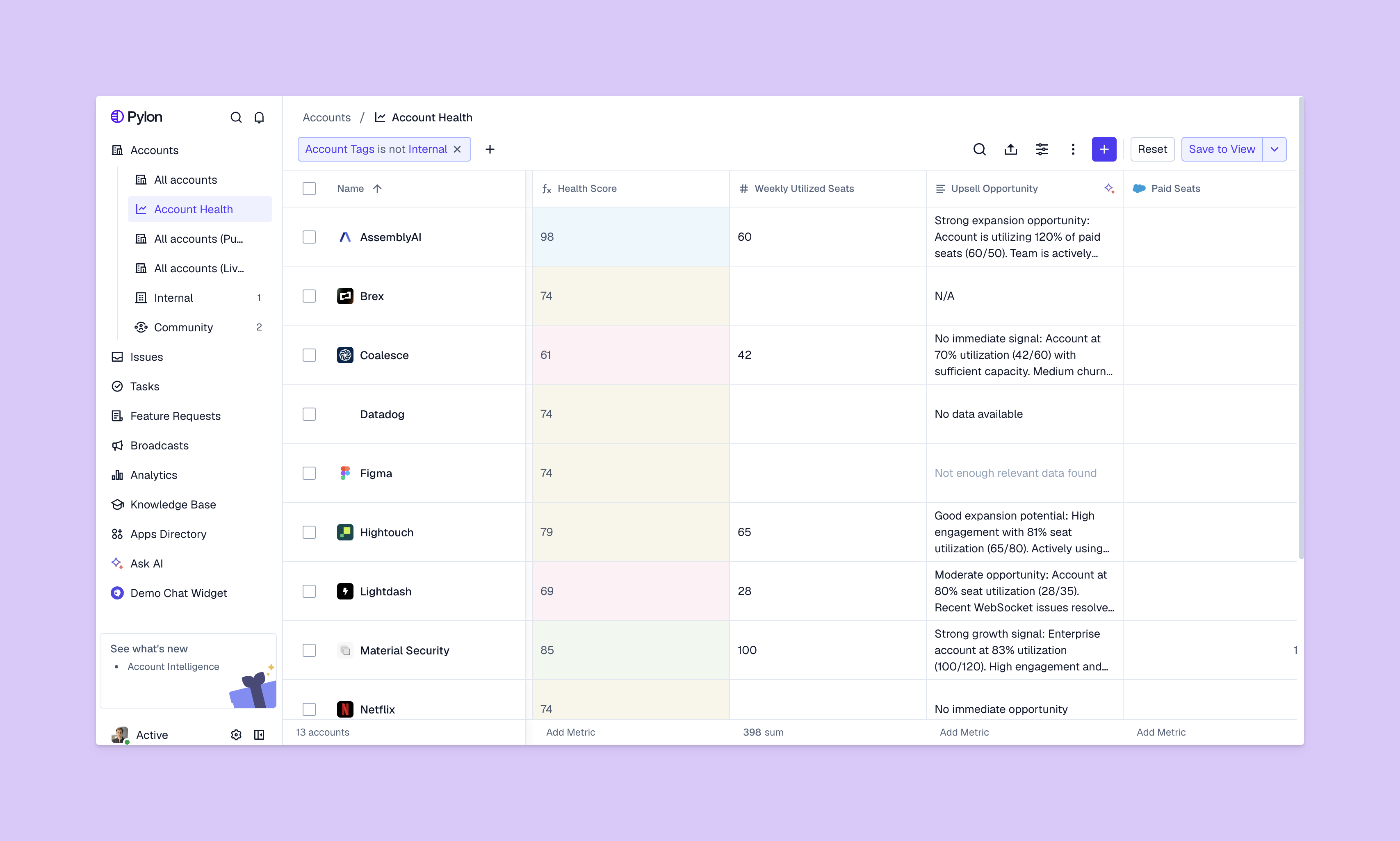Open user settings gear near Active status
The height and width of the screenshot is (841, 1400).
pyautogui.click(x=236, y=734)
